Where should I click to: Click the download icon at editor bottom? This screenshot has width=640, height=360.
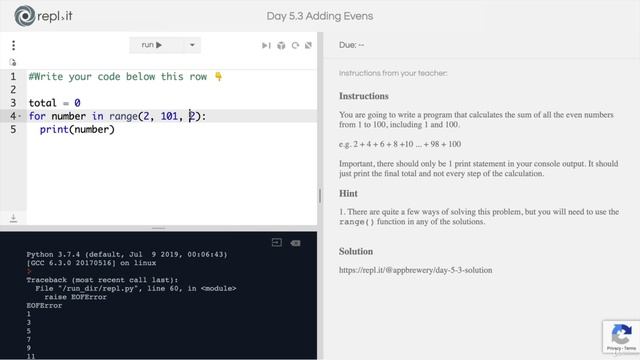pyautogui.click(x=13, y=218)
